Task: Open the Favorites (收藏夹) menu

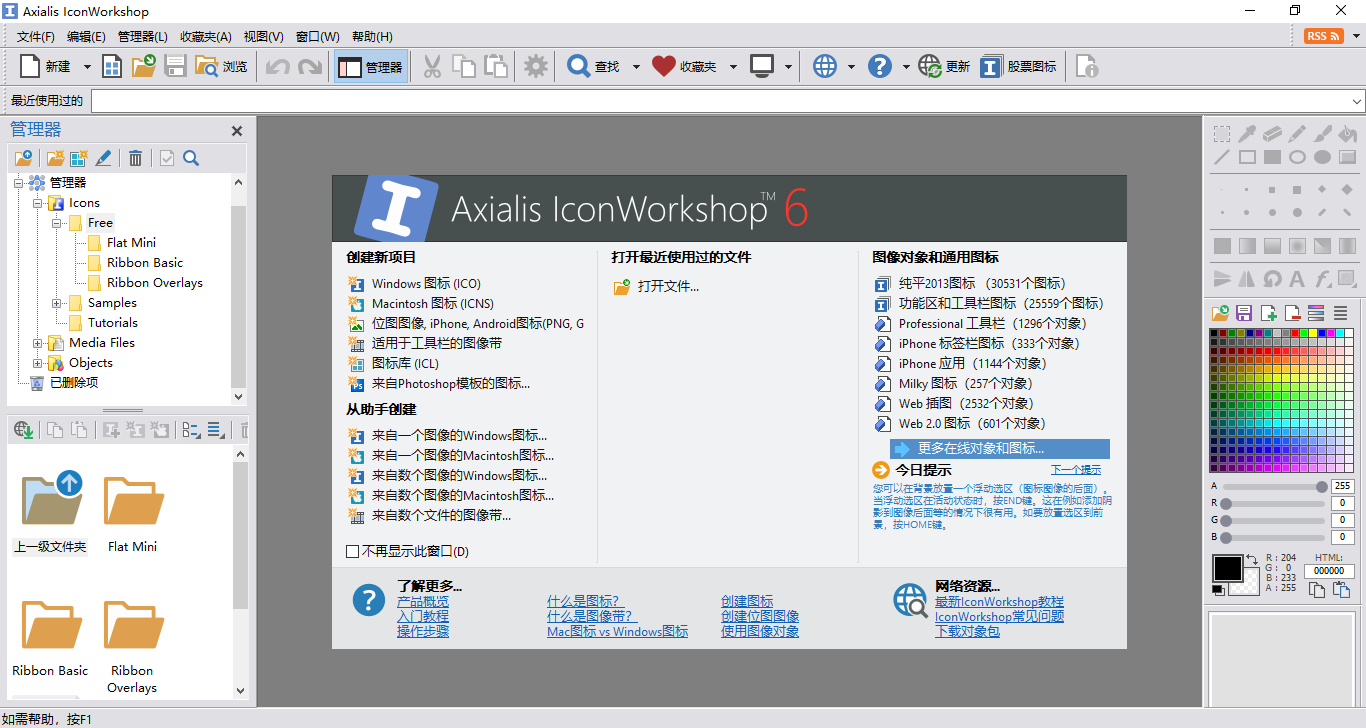Action: click(206, 37)
